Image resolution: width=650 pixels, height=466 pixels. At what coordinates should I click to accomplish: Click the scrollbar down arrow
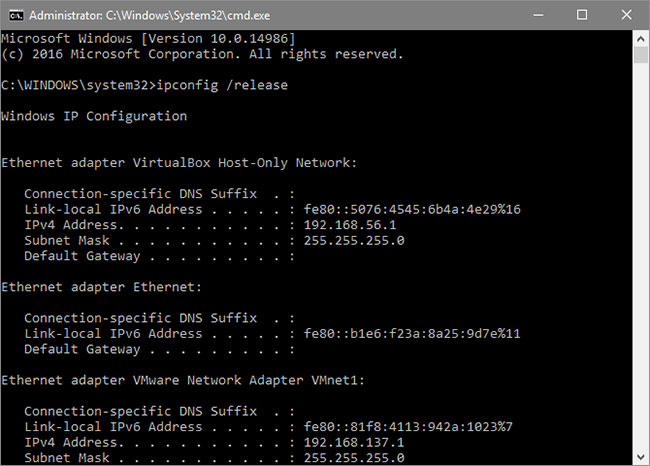pos(641,458)
